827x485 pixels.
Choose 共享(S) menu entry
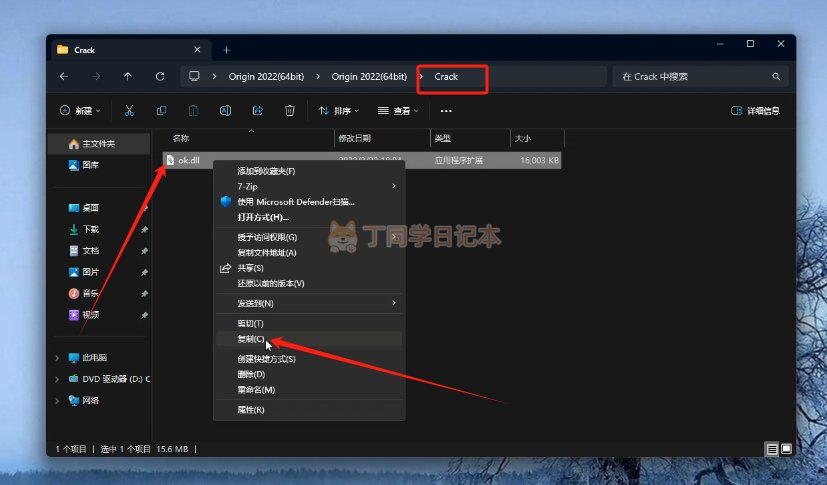pos(309,268)
